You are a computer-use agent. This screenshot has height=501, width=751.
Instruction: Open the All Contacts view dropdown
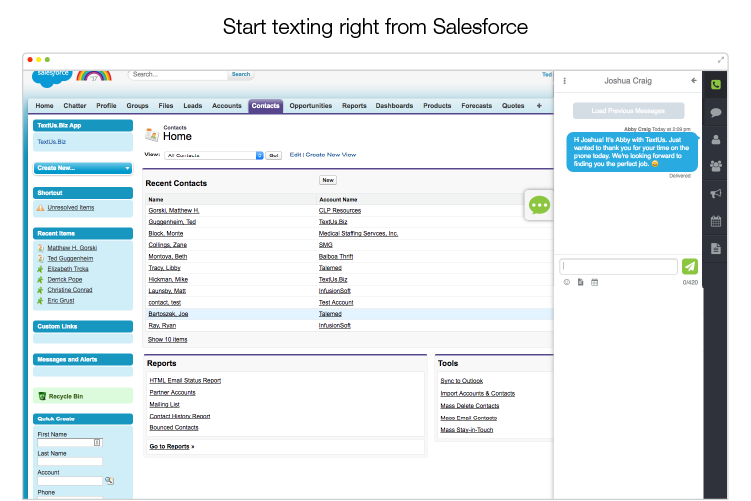click(214, 156)
